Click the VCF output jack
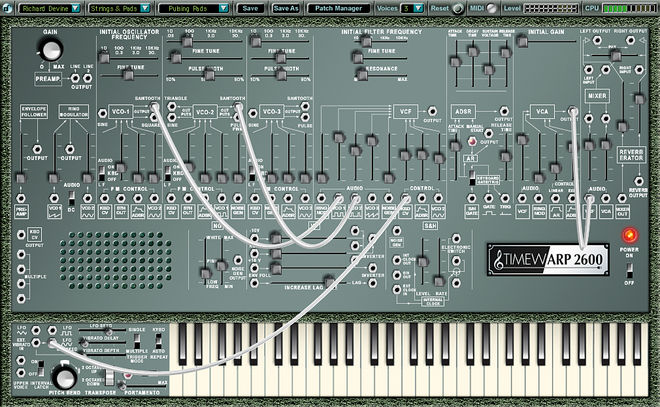 coord(432,111)
